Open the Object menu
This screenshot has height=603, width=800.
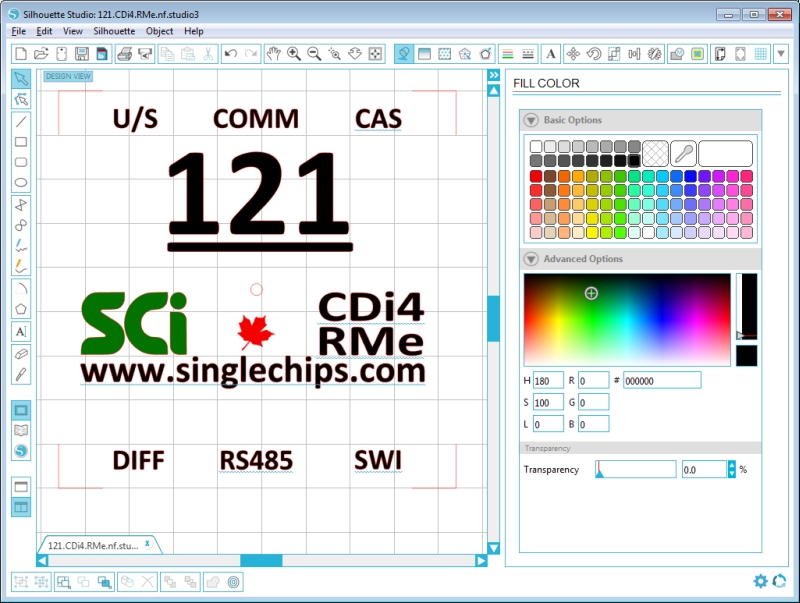coord(159,31)
